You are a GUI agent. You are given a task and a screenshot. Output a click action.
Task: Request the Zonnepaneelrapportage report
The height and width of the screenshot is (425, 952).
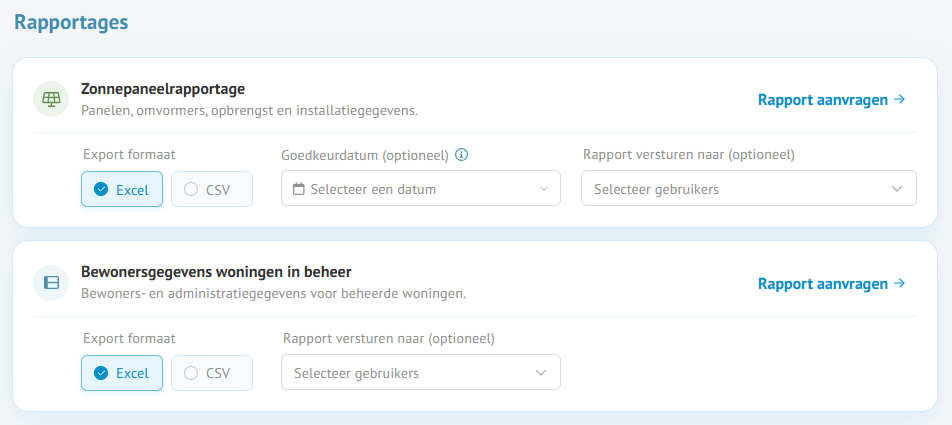pos(831,100)
